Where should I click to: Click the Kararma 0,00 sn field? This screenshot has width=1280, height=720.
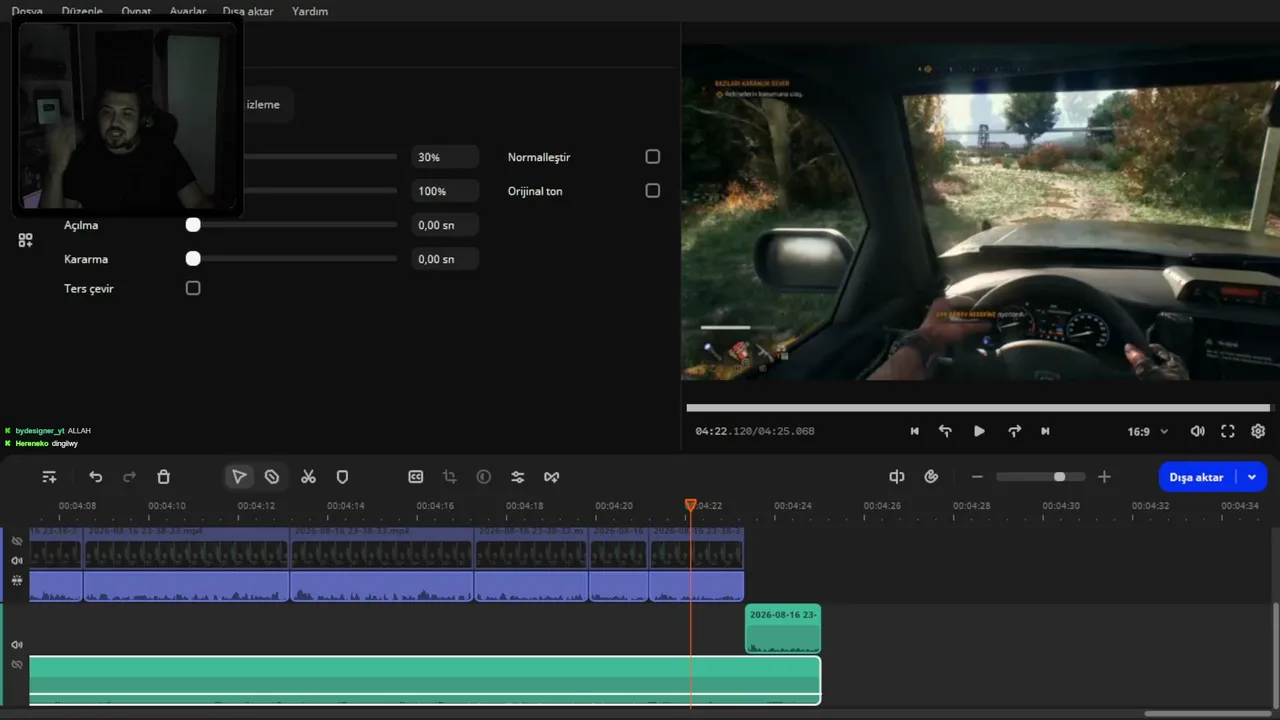point(445,259)
